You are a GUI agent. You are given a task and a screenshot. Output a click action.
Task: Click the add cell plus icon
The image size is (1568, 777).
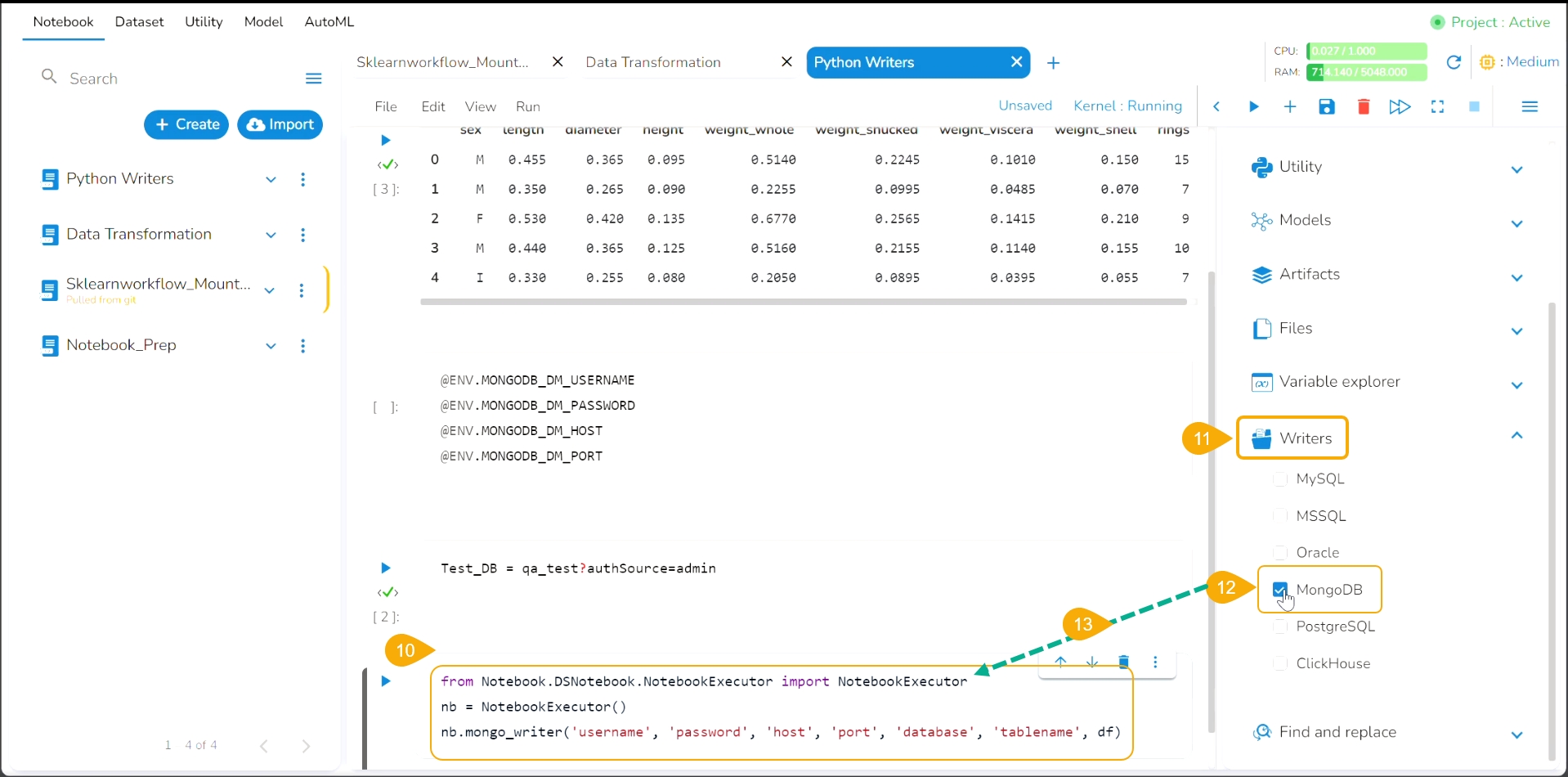[x=1290, y=107]
